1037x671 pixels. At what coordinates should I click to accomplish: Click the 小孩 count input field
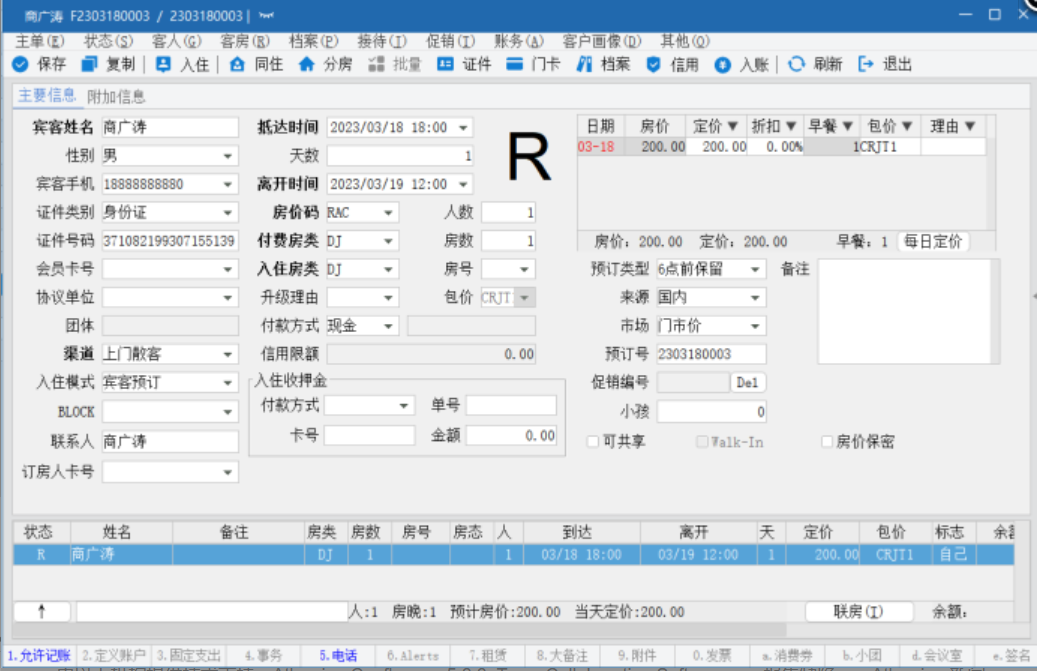711,412
